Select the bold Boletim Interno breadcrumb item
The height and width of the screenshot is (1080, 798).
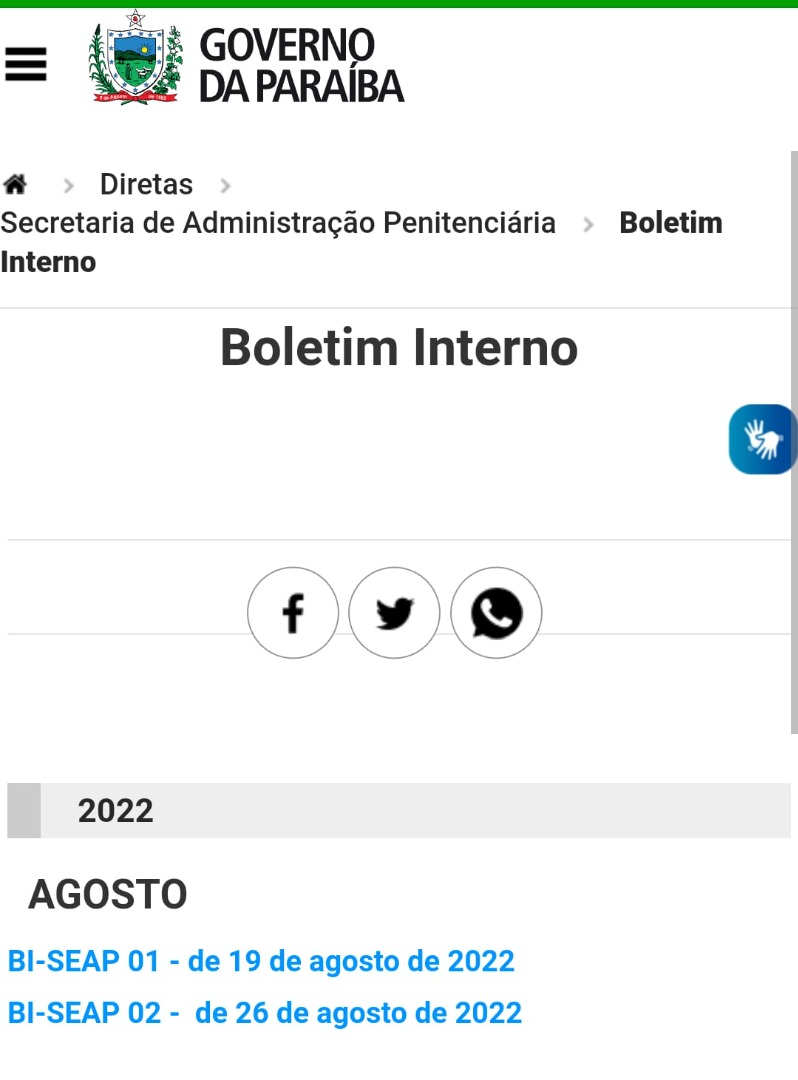(670, 223)
